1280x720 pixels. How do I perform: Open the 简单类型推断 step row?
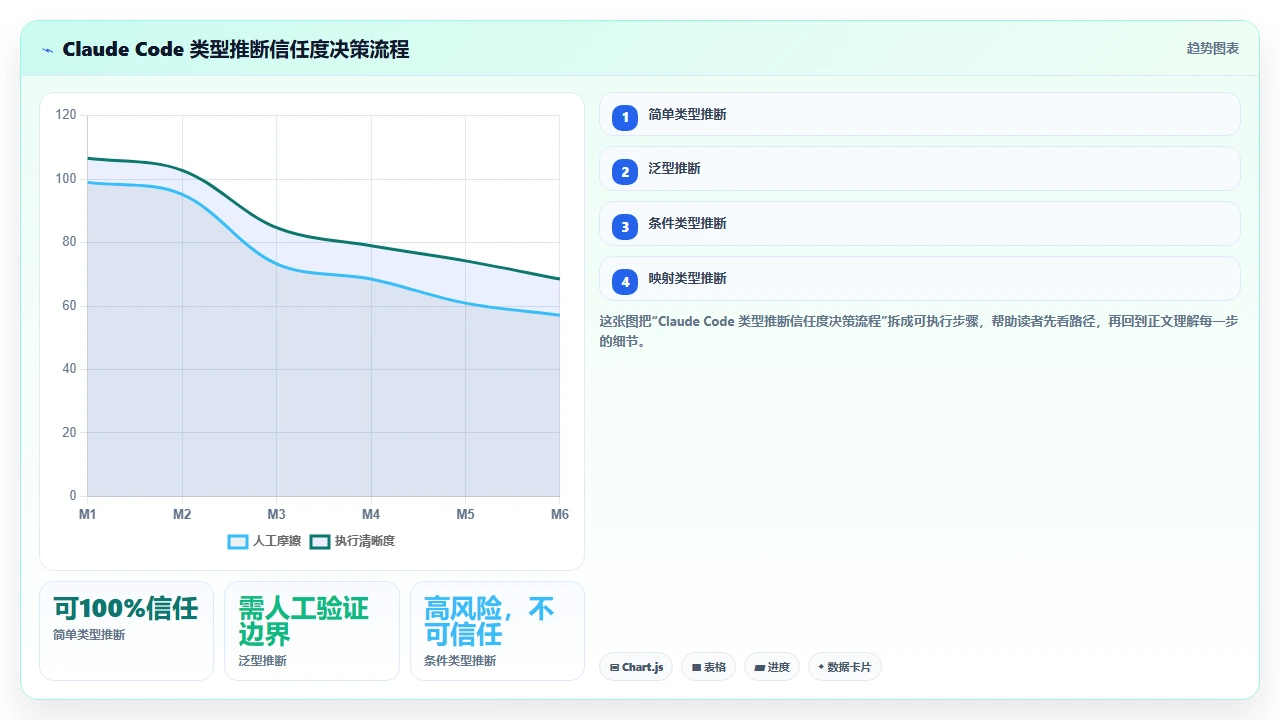pyautogui.click(x=919, y=114)
